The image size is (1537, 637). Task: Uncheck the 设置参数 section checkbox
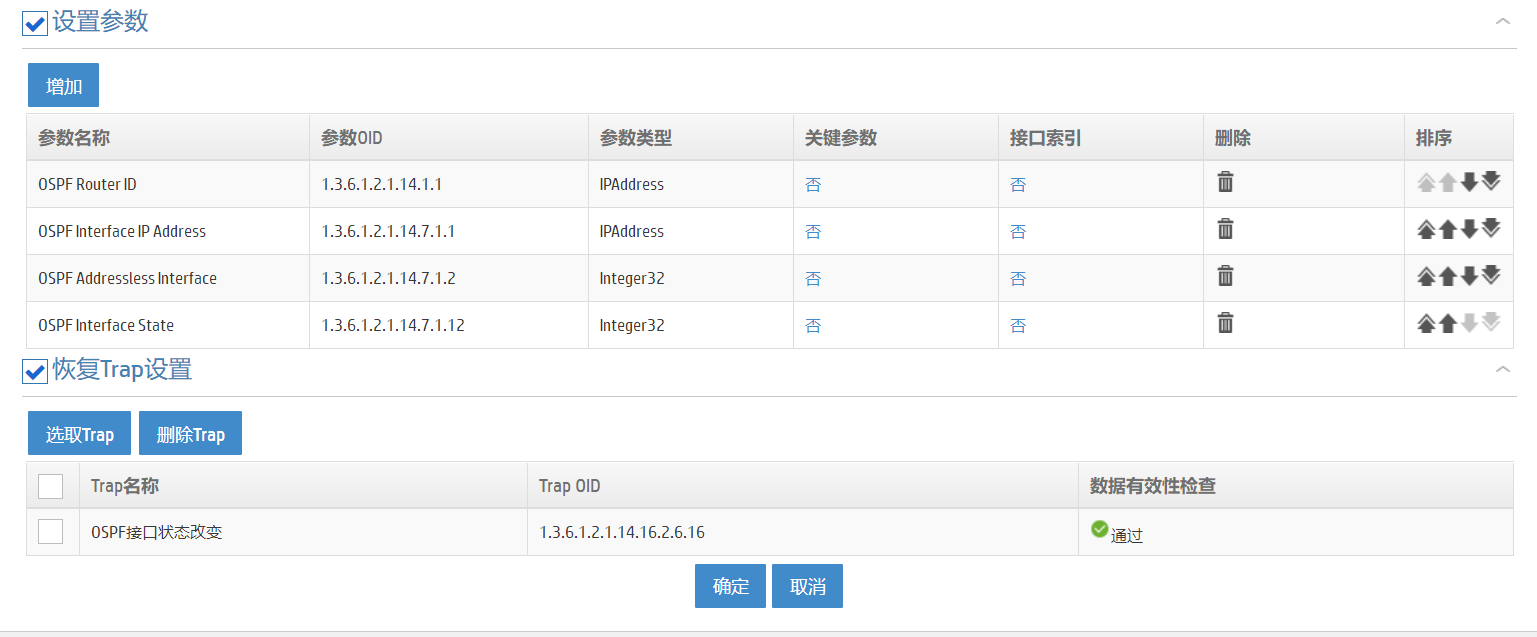click(x=35, y=23)
